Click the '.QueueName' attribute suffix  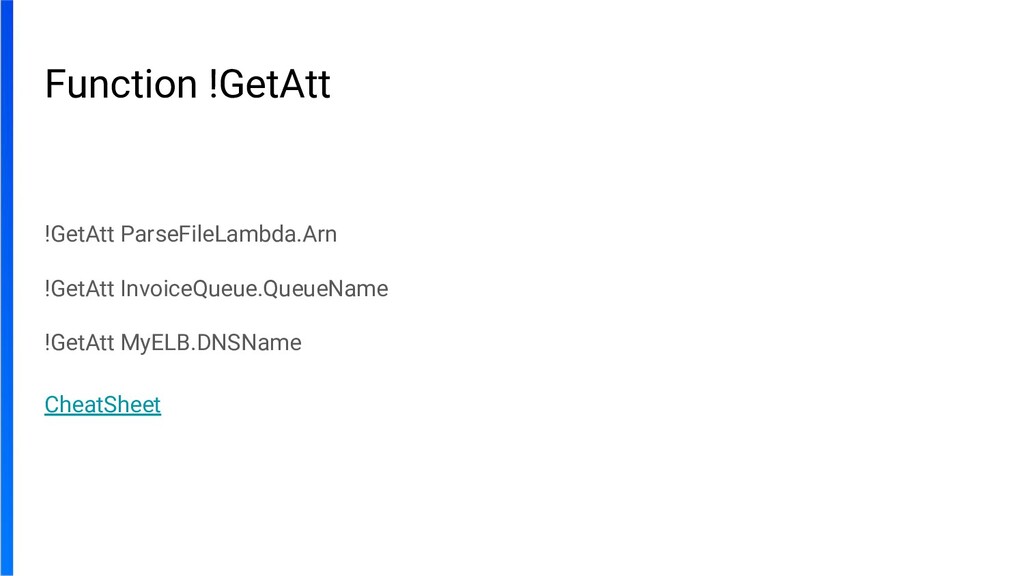pyautogui.click(x=326, y=289)
